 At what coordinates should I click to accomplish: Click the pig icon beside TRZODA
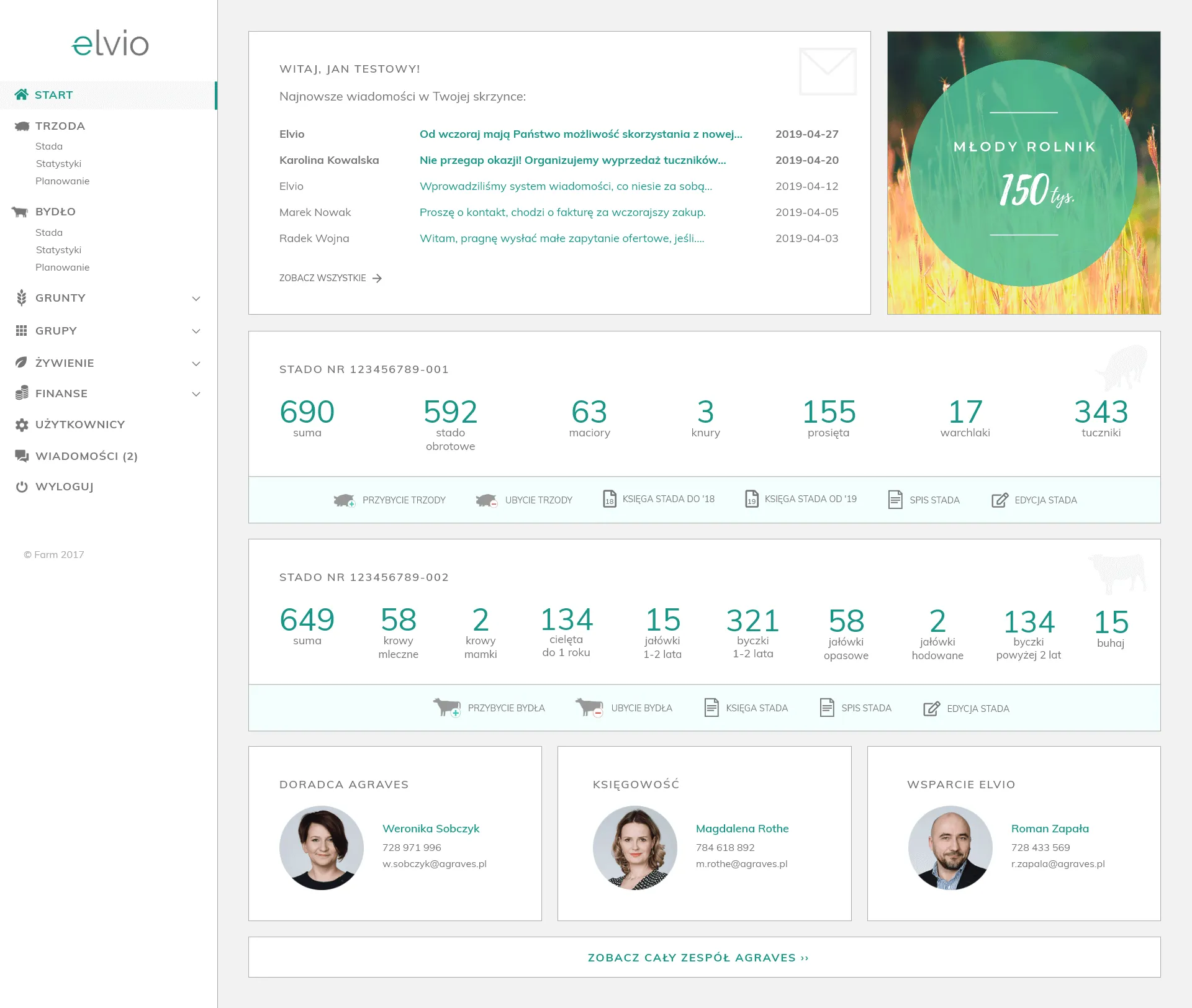click(22, 126)
